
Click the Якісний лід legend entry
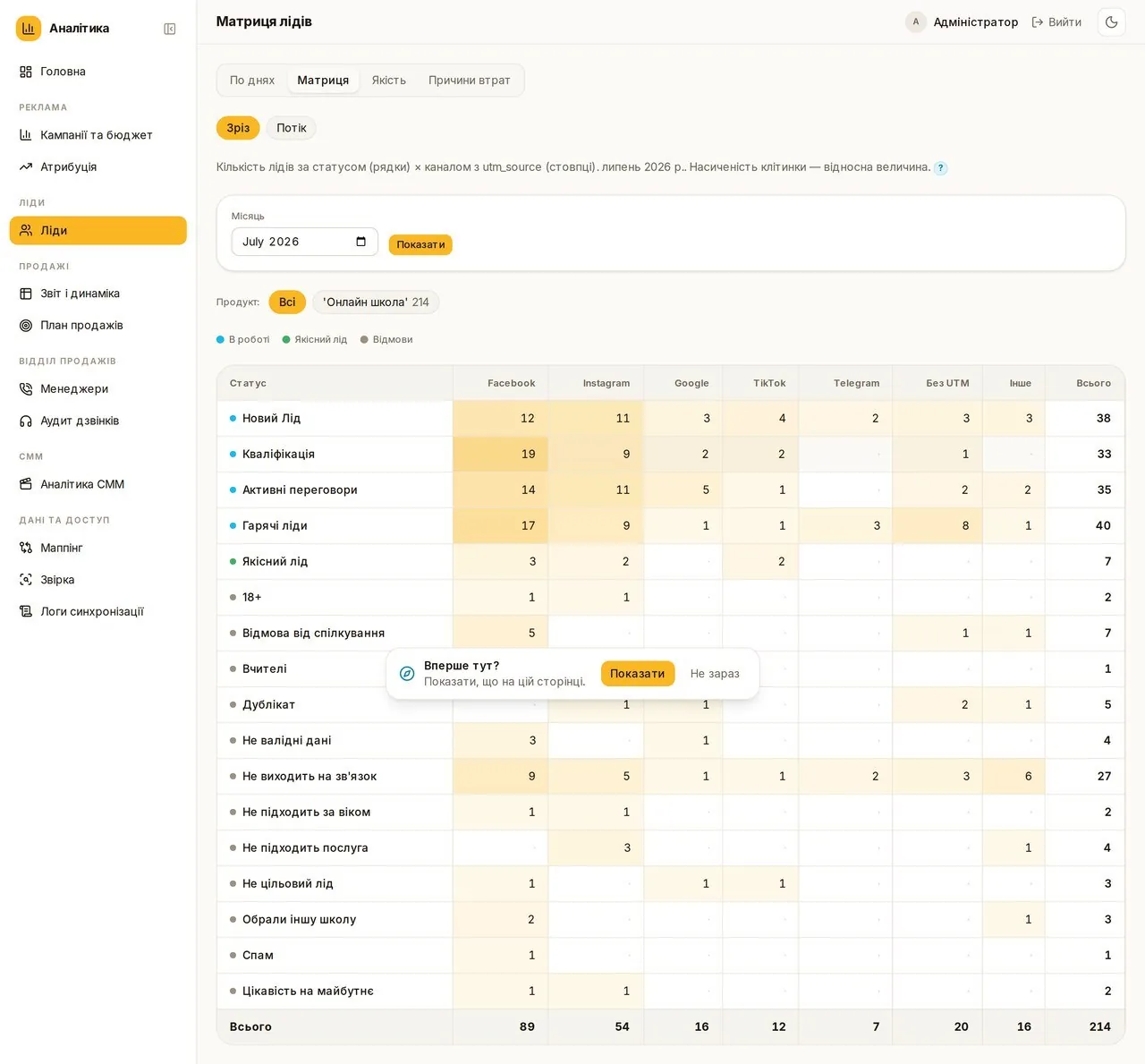click(x=315, y=339)
